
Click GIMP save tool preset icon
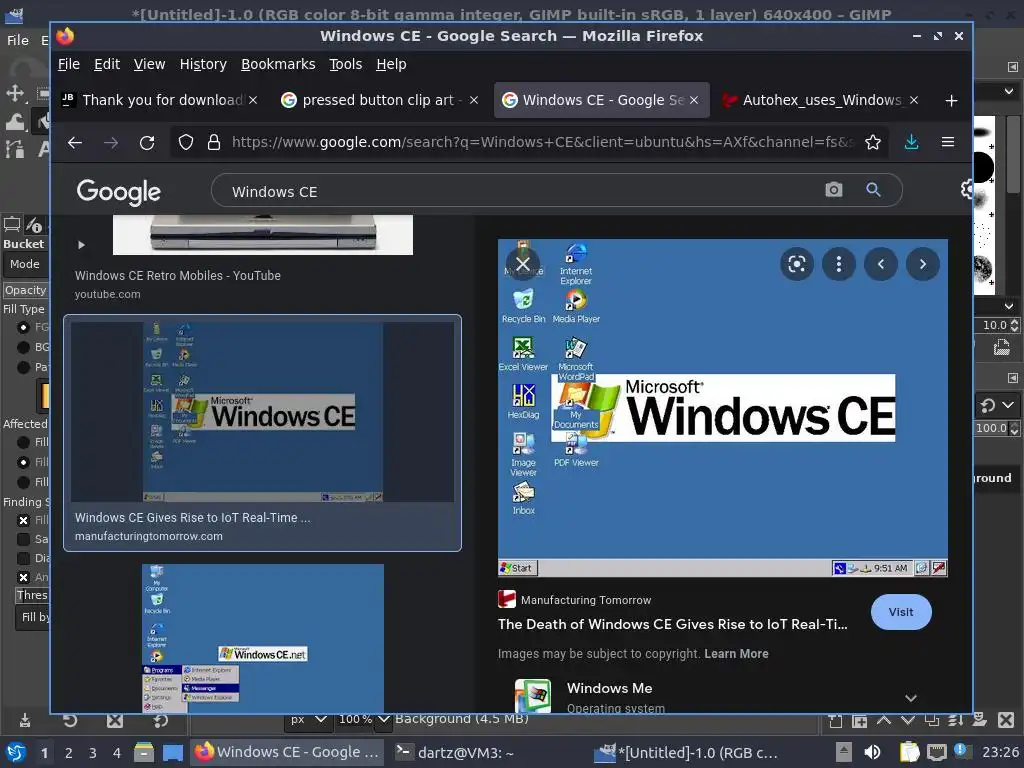tap(25, 720)
